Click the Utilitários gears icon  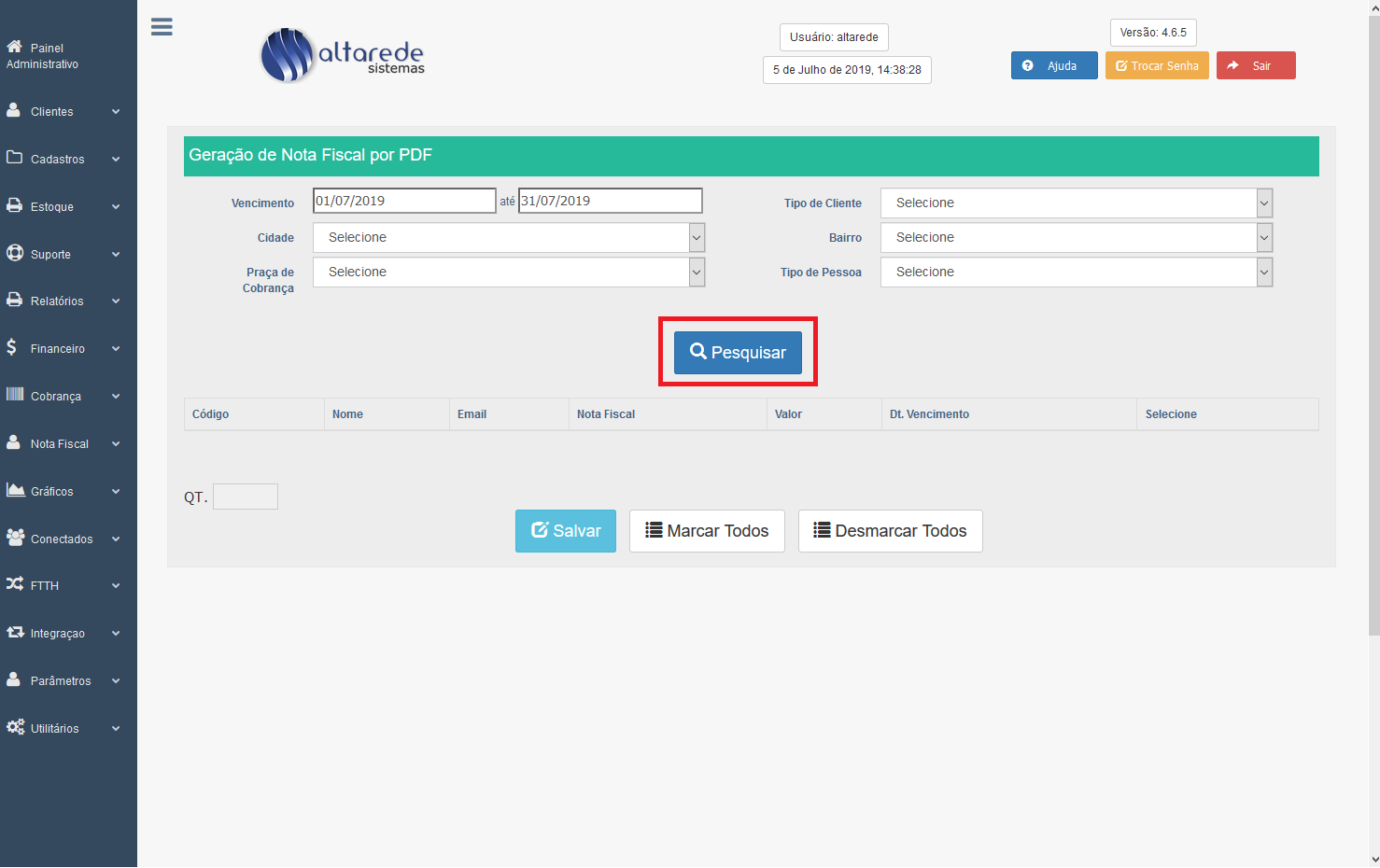click(15, 727)
